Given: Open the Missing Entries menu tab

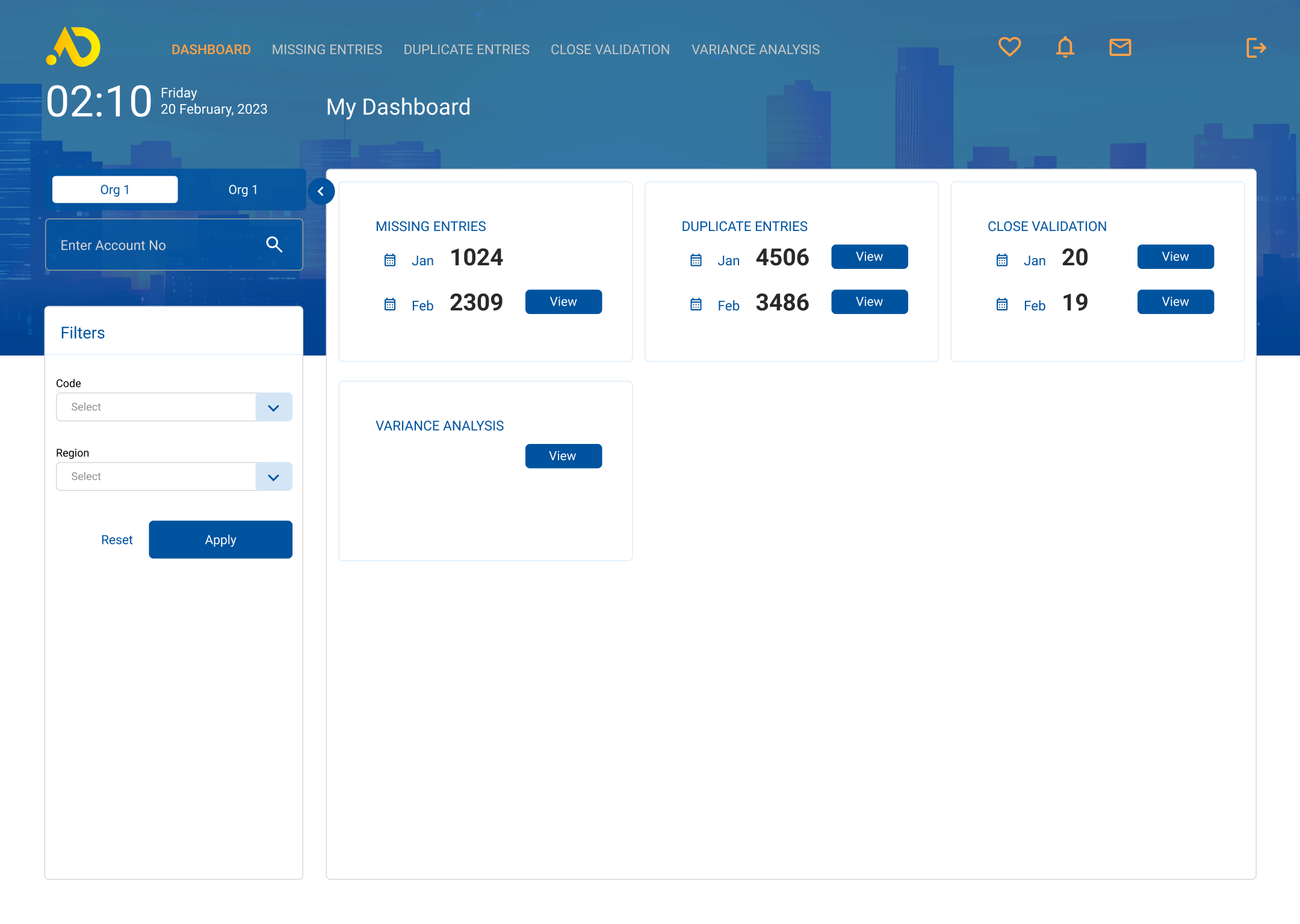Looking at the screenshot, I should point(327,49).
